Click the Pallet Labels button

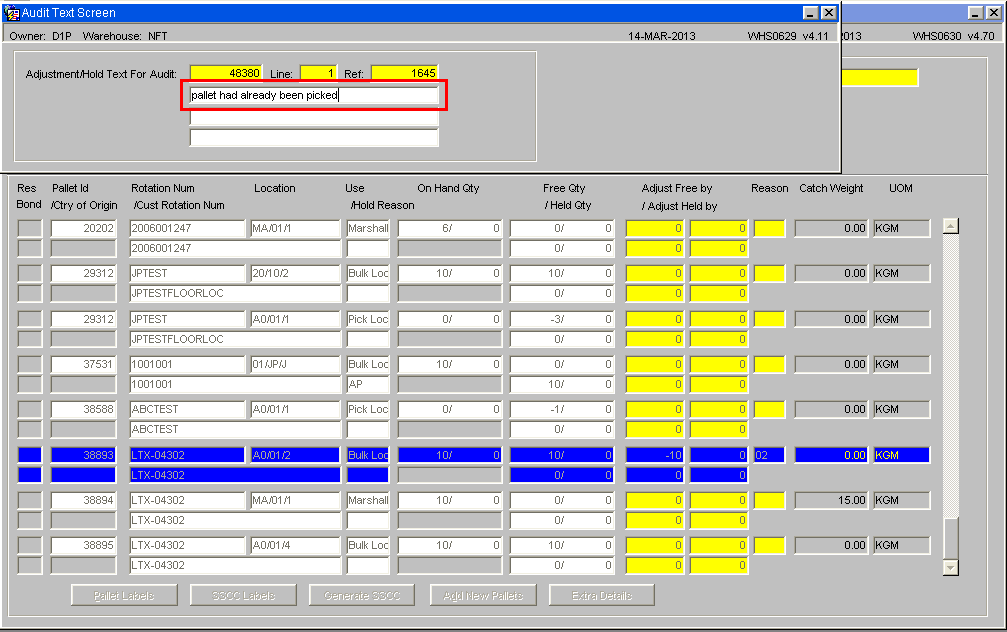coord(124,595)
